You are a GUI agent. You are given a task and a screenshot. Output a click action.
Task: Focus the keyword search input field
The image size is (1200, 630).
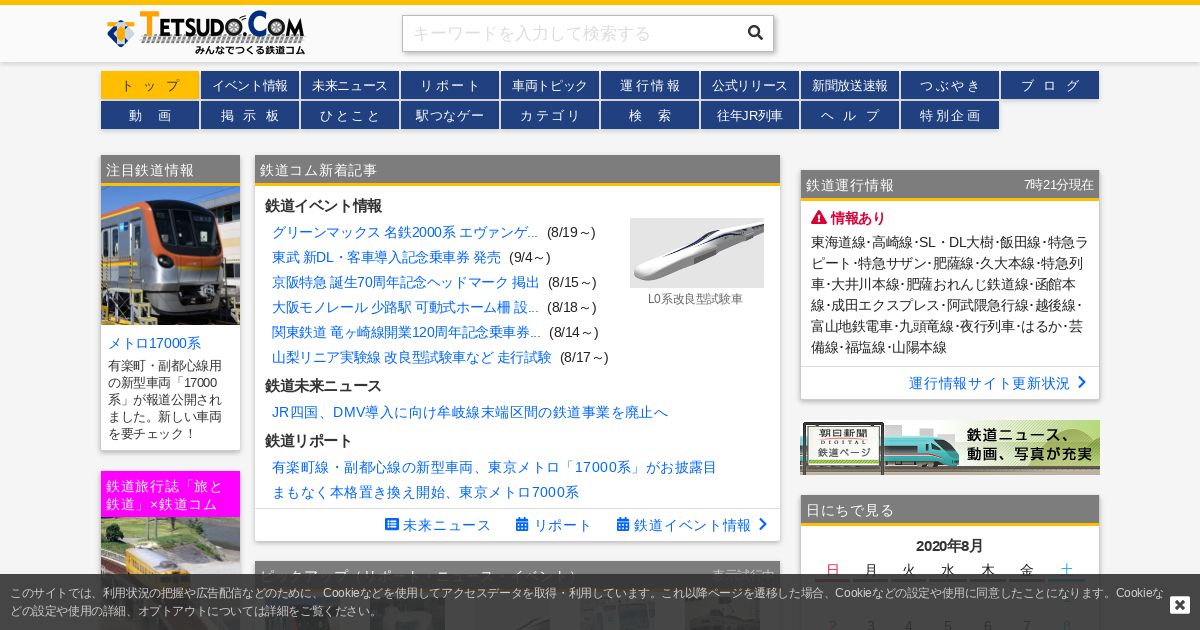pos(574,33)
